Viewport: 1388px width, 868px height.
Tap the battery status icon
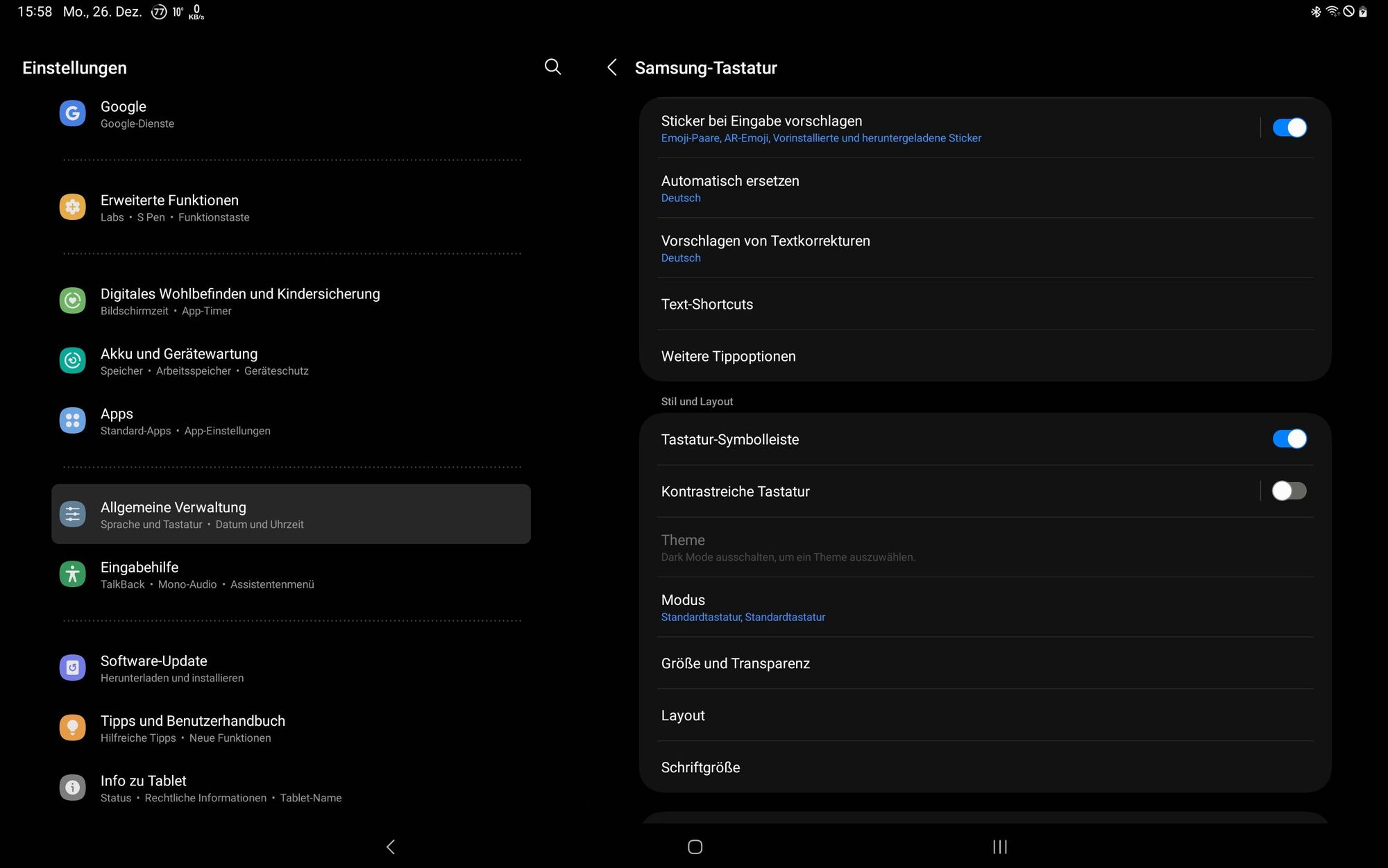click(x=1363, y=12)
